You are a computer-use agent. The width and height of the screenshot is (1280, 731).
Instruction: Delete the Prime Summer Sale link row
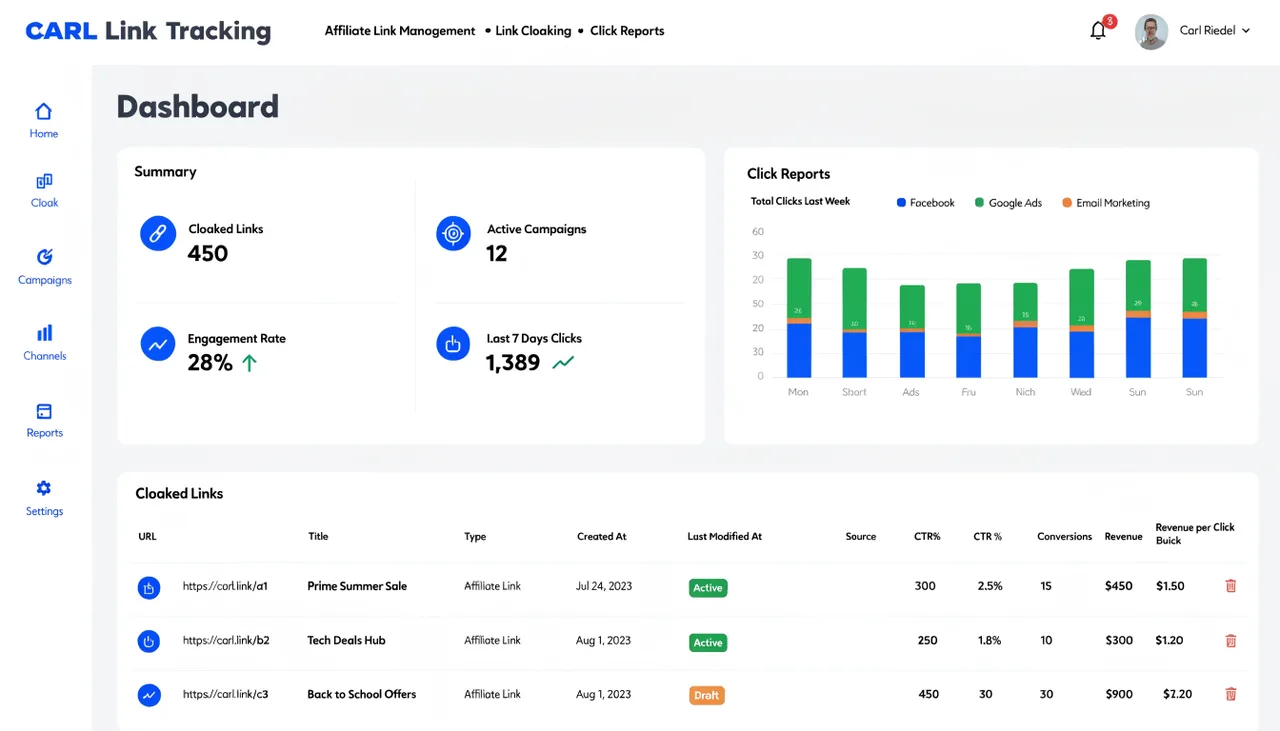[x=1231, y=586]
